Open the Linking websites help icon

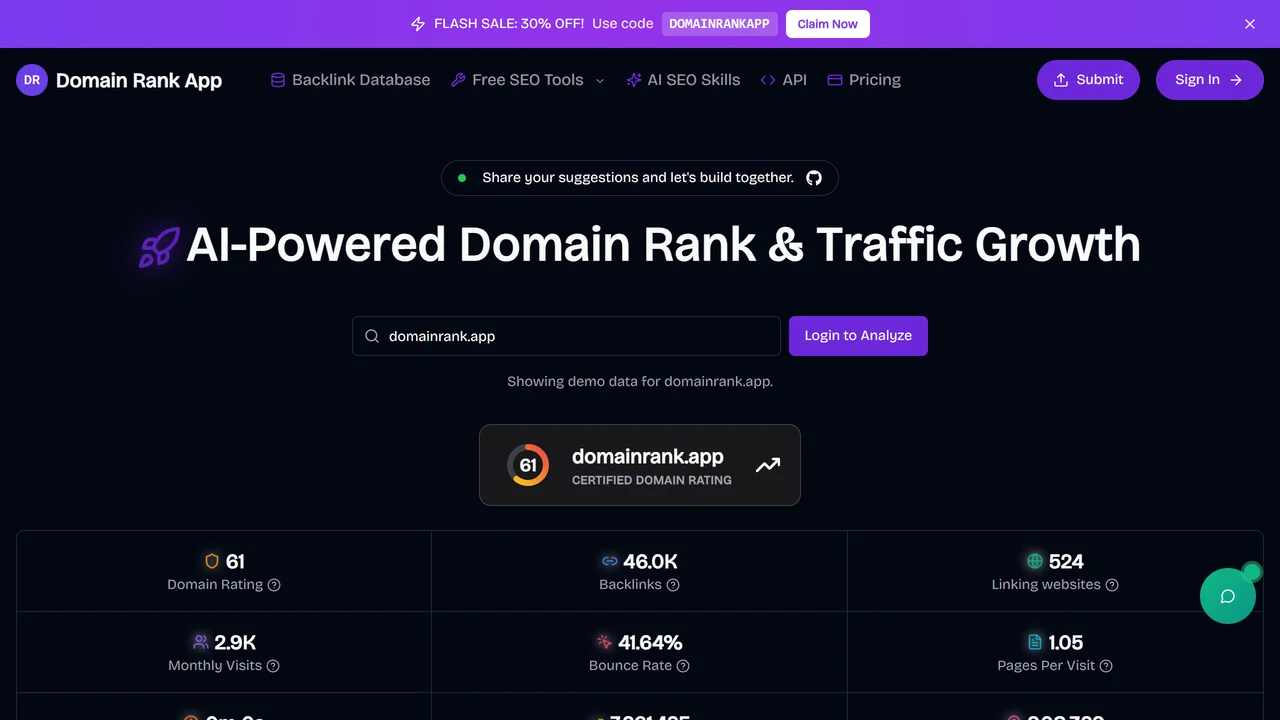(1112, 585)
